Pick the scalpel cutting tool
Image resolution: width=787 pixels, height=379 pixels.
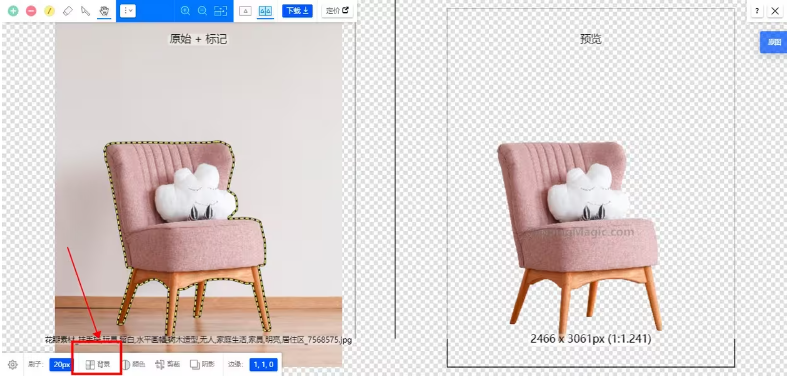pyautogui.click(x=86, y=11)
